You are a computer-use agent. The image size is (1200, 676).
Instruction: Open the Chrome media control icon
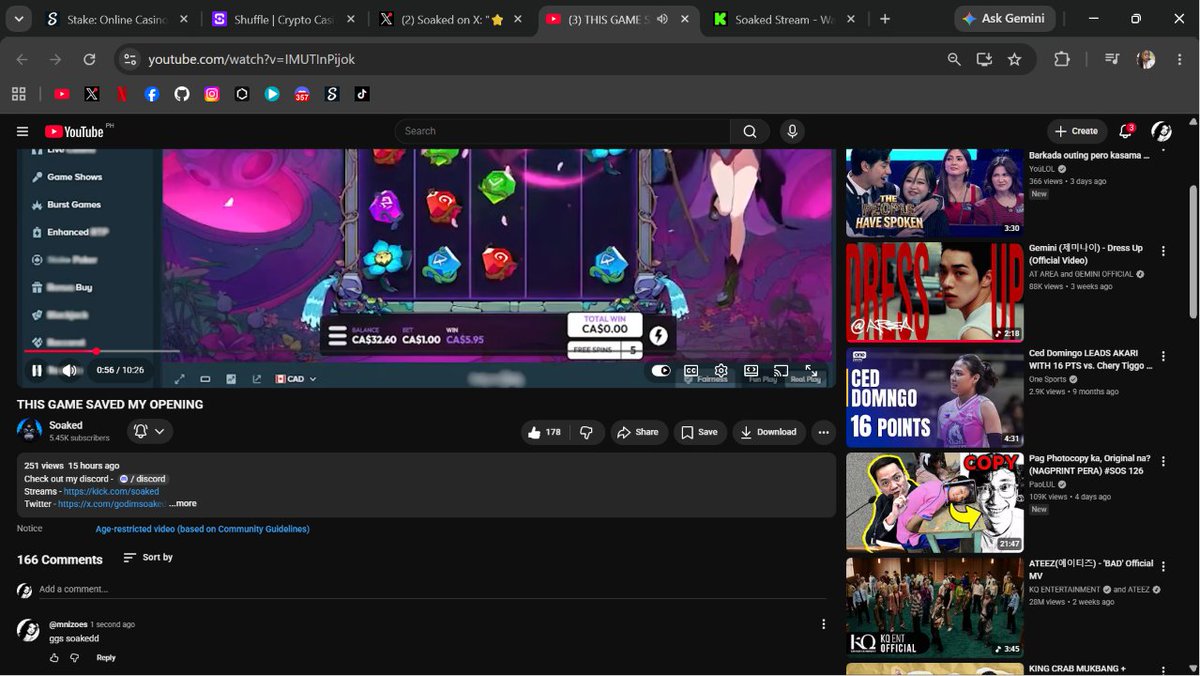[x=1112, y=59]
